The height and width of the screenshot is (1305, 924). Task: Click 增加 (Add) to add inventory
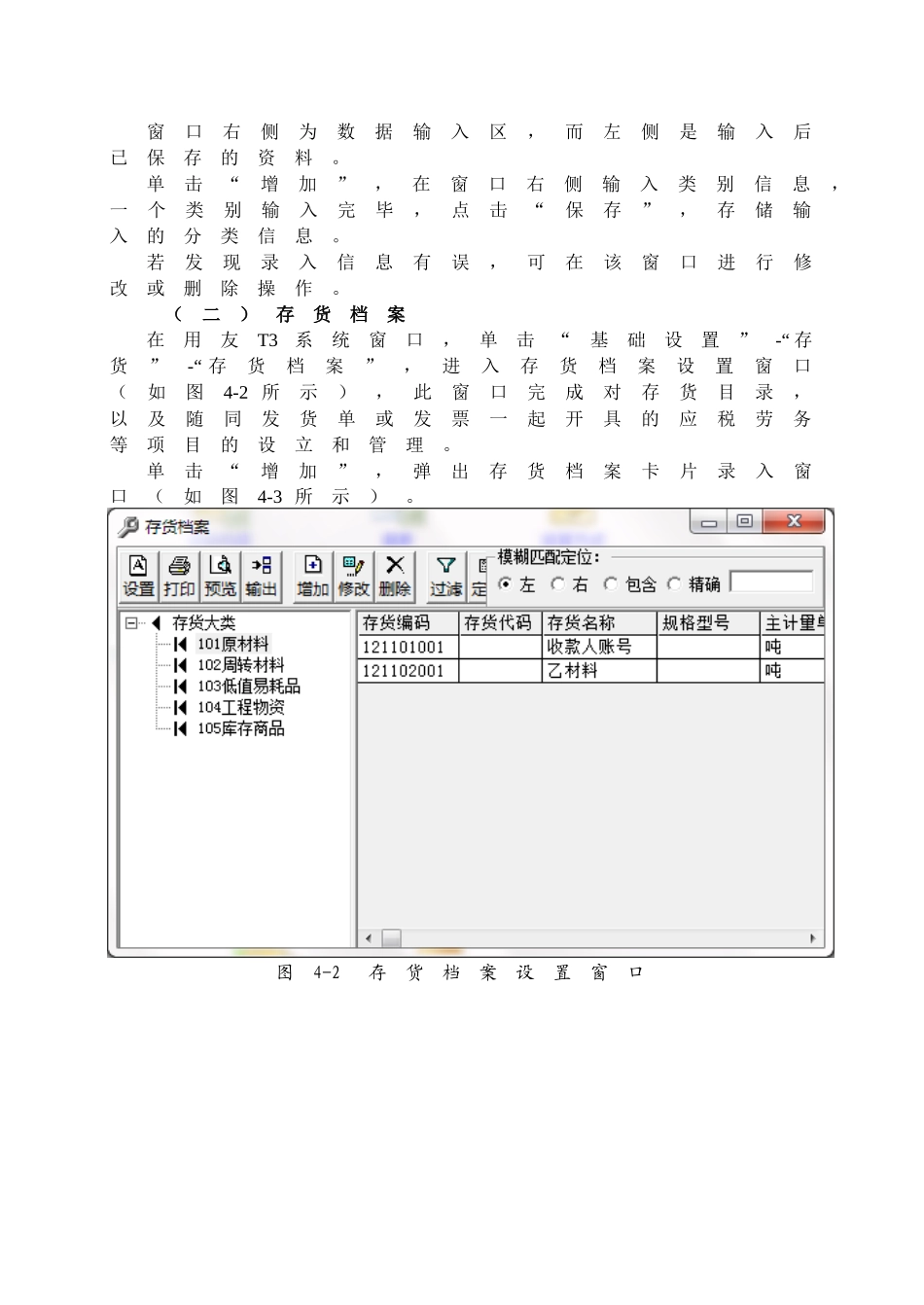click(x=312, y=576)
